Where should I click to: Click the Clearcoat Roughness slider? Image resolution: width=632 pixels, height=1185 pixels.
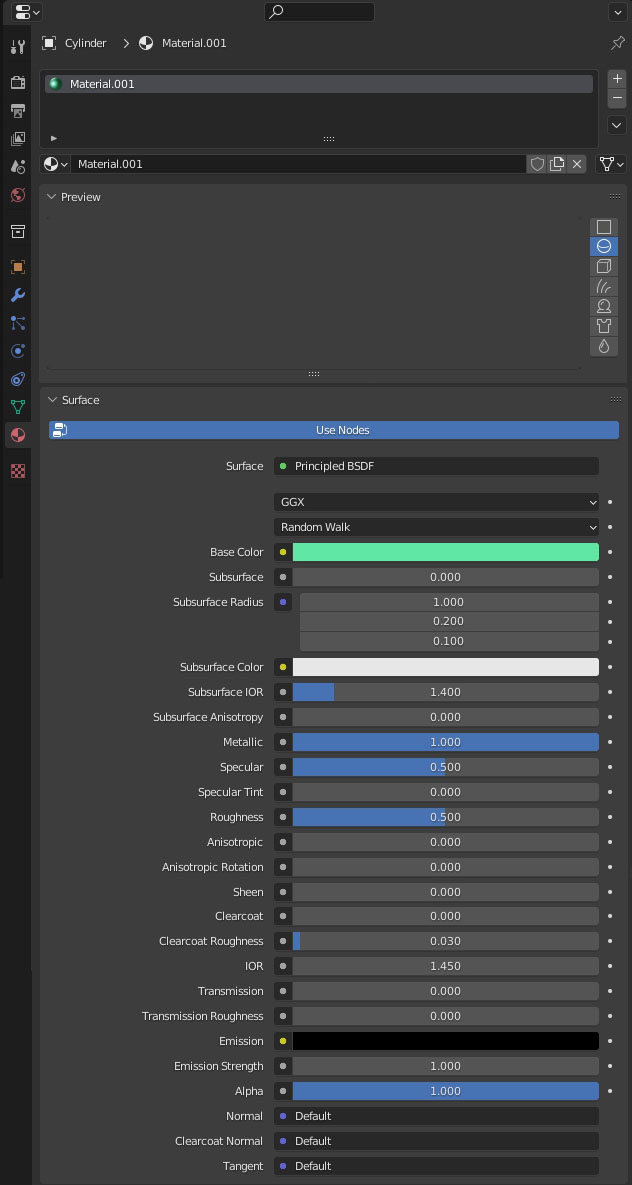point(445,941)
